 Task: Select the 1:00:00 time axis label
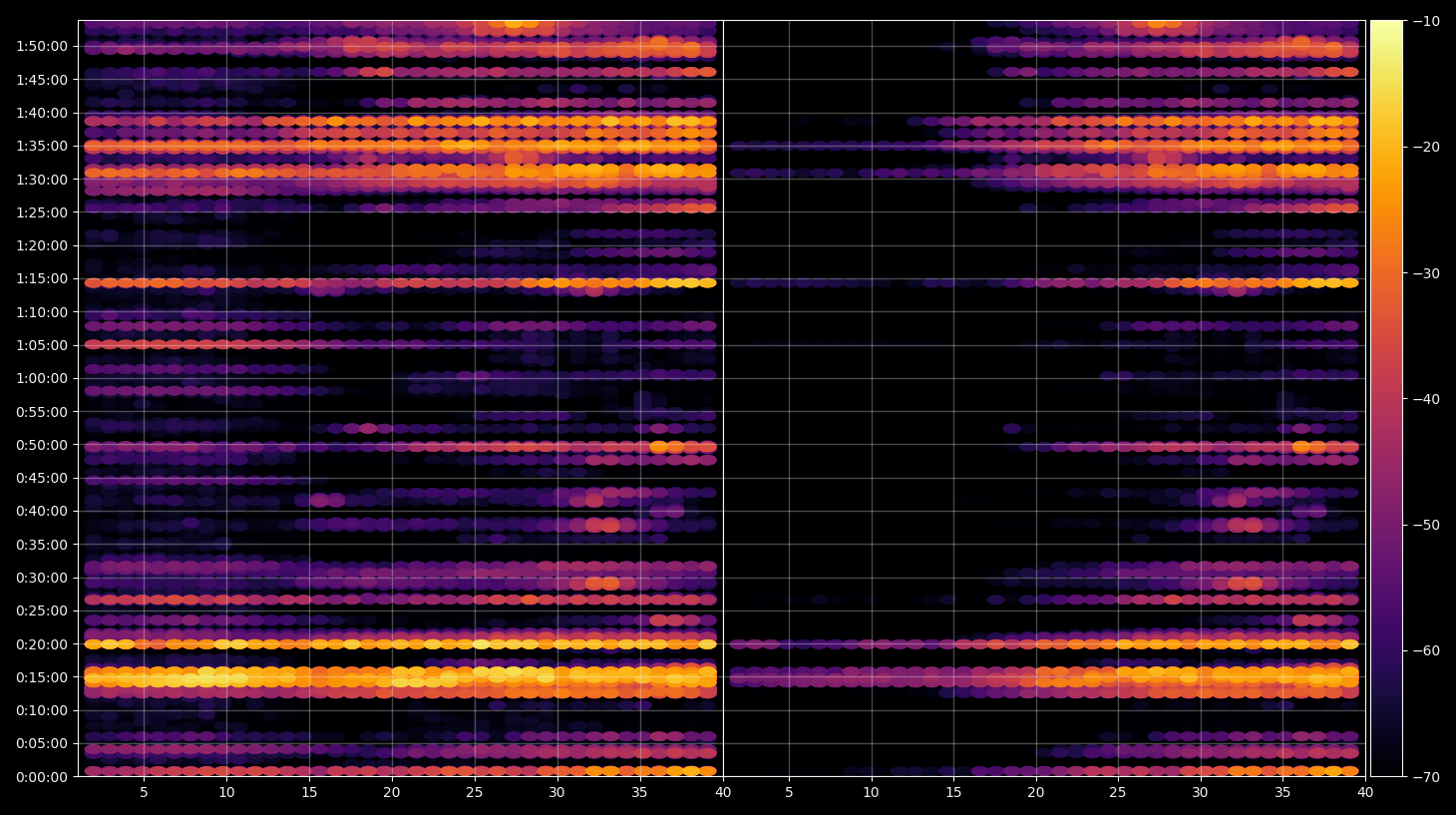(42, 378)
